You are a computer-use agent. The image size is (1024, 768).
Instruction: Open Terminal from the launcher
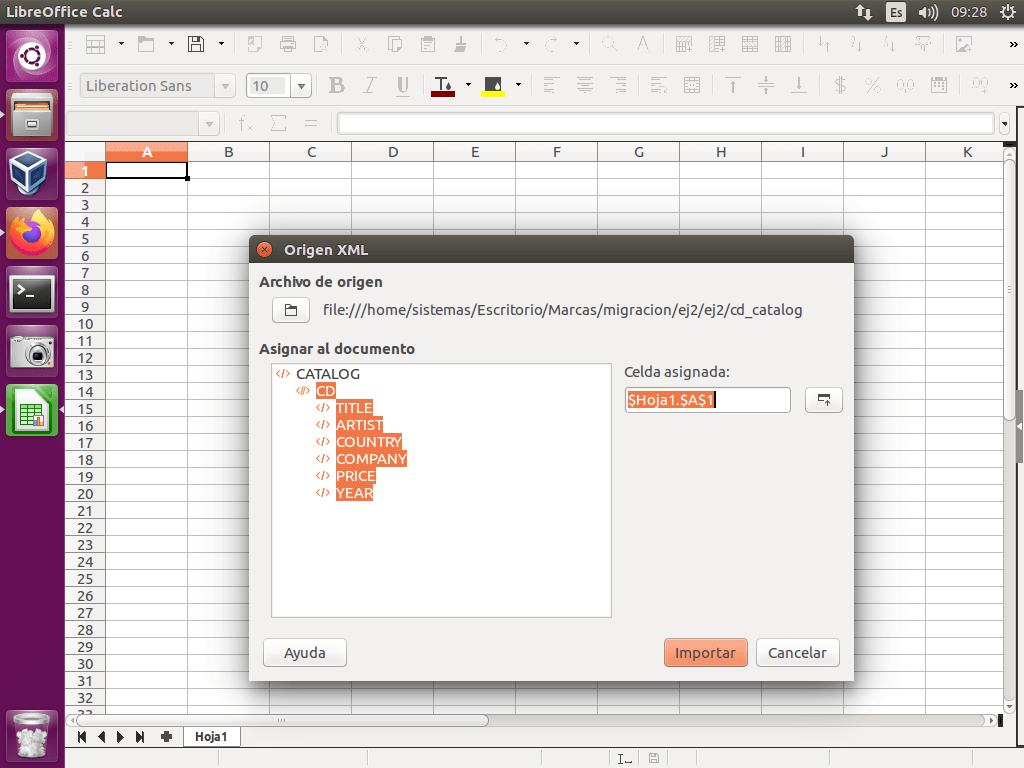pos(33,293)
